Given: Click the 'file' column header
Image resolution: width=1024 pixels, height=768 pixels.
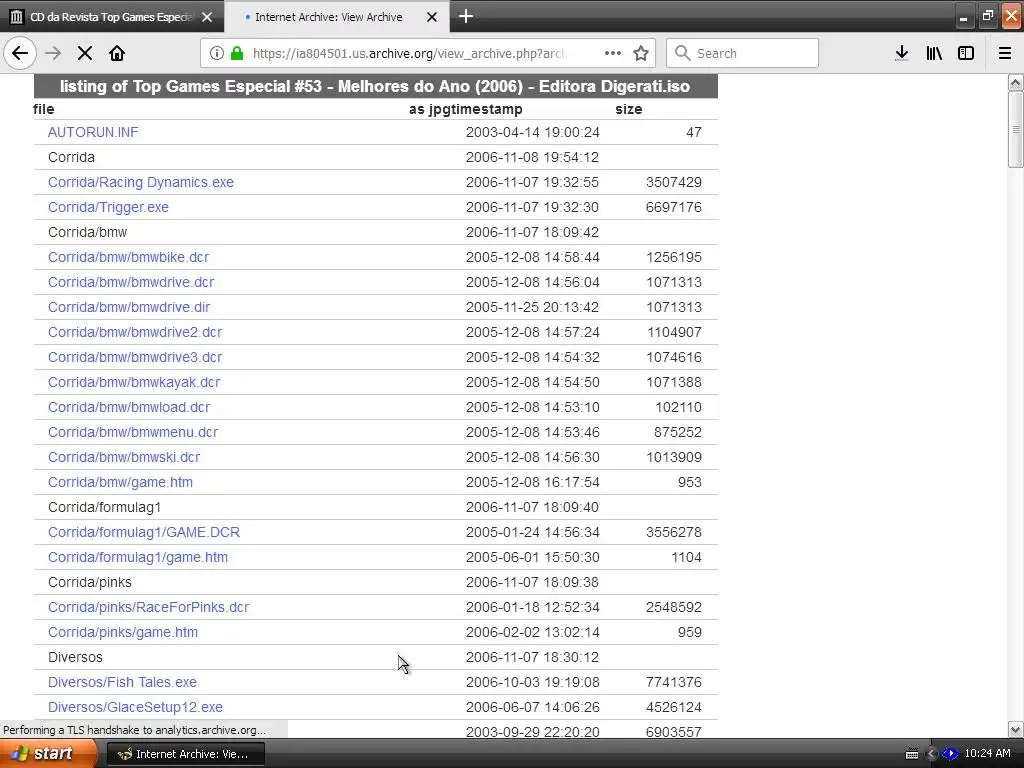Looking at the screenshot, I should click(x=44, y=109).
